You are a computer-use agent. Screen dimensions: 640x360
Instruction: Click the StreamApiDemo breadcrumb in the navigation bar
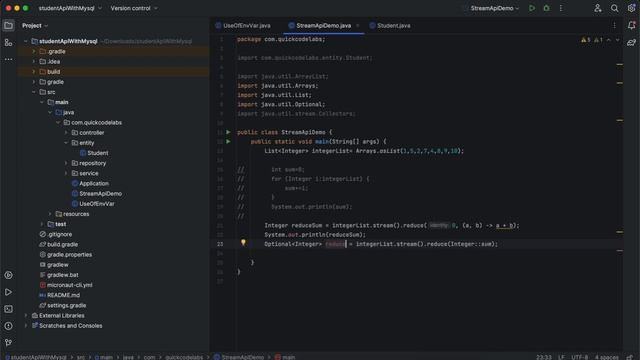(239, 357)
